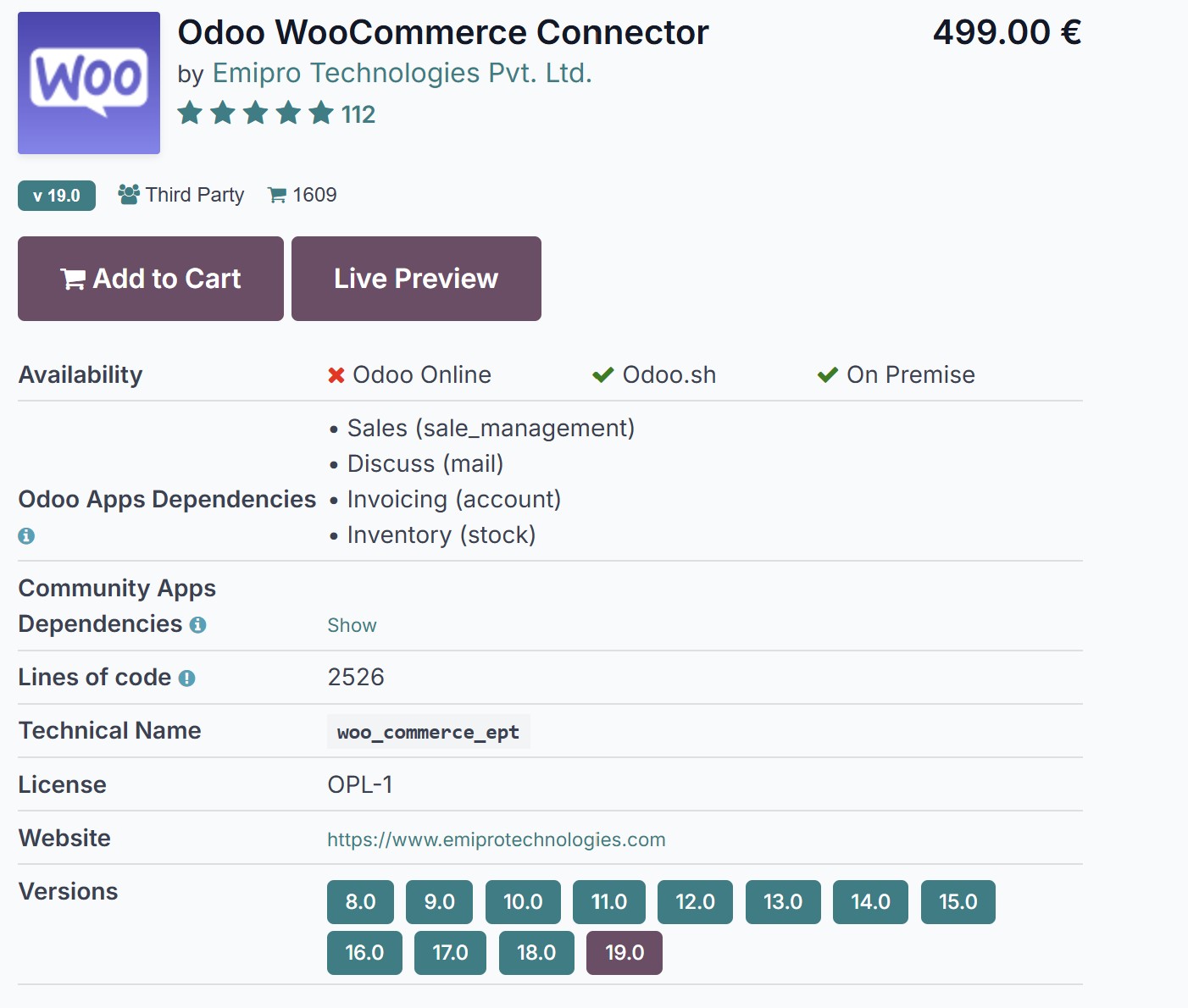This screenshot has width=1188, height=1008.
Task: Click the red X icon beside Odoo Online
Action: [x=336, y=374]
